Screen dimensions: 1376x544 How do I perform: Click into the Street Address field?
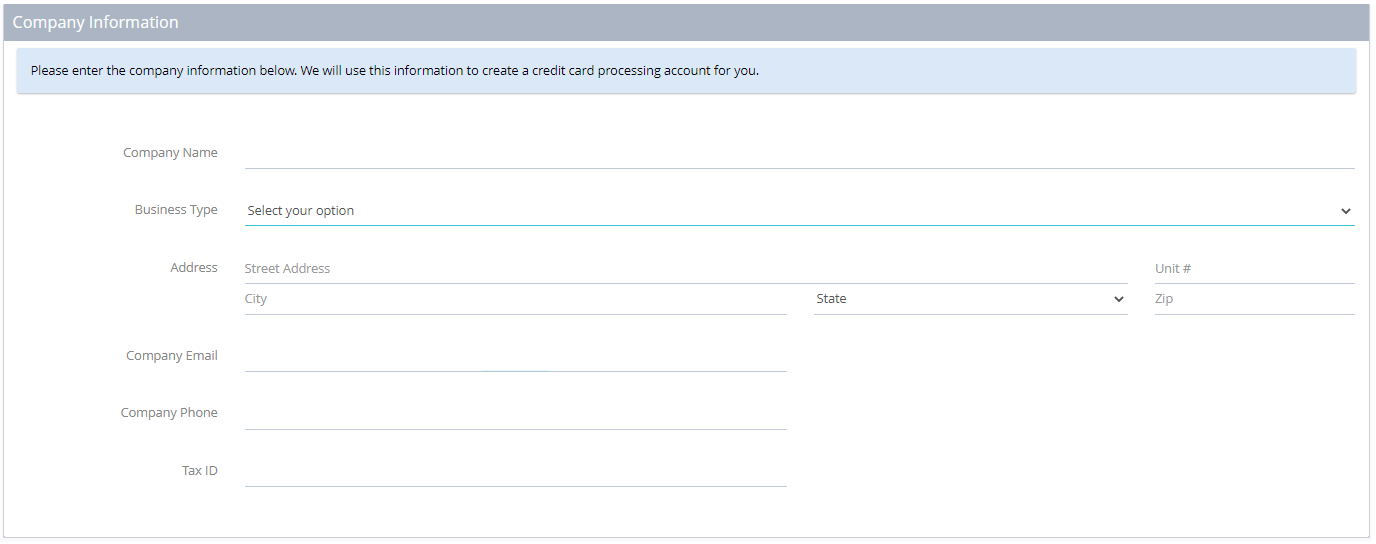pos(686,269)
